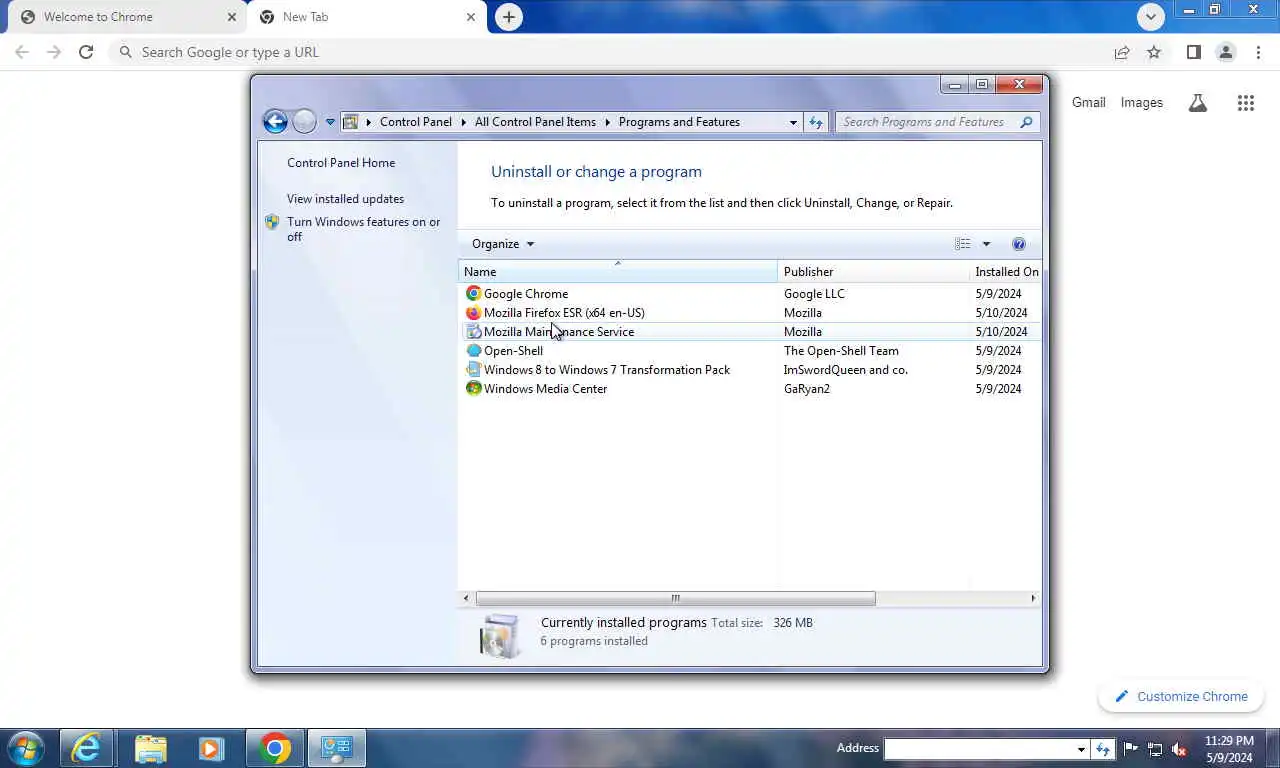Refresh the Programs and Features address bar

click(x=816, y=122)
